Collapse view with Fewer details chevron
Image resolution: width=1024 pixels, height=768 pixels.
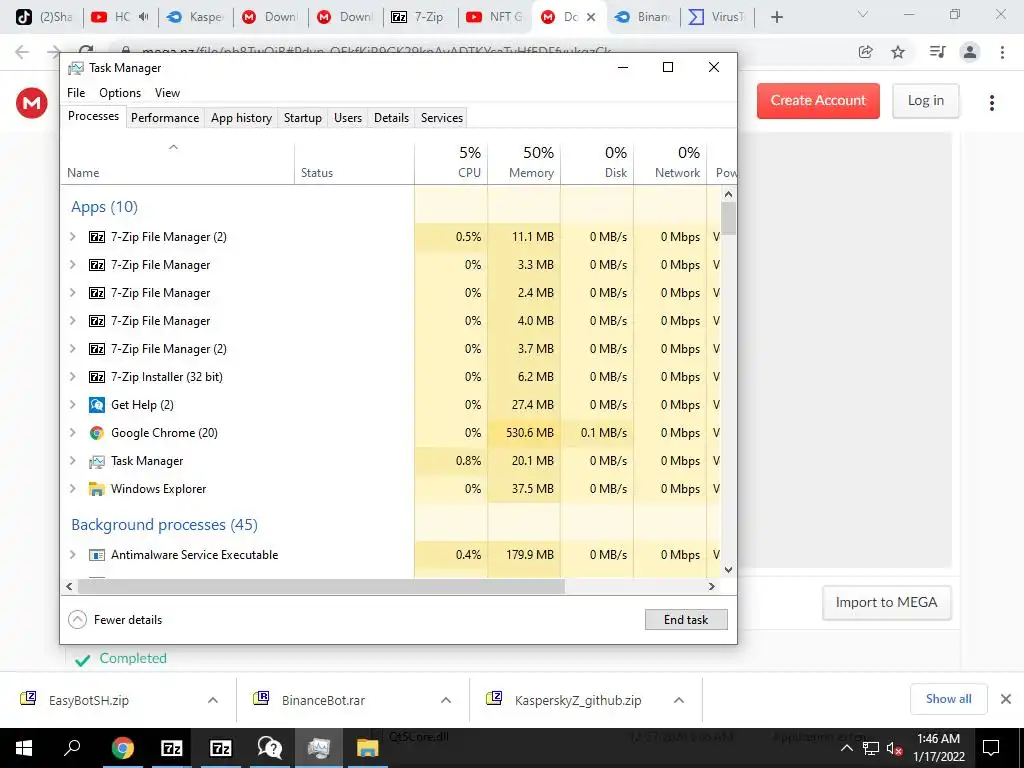tap(77, 620)
